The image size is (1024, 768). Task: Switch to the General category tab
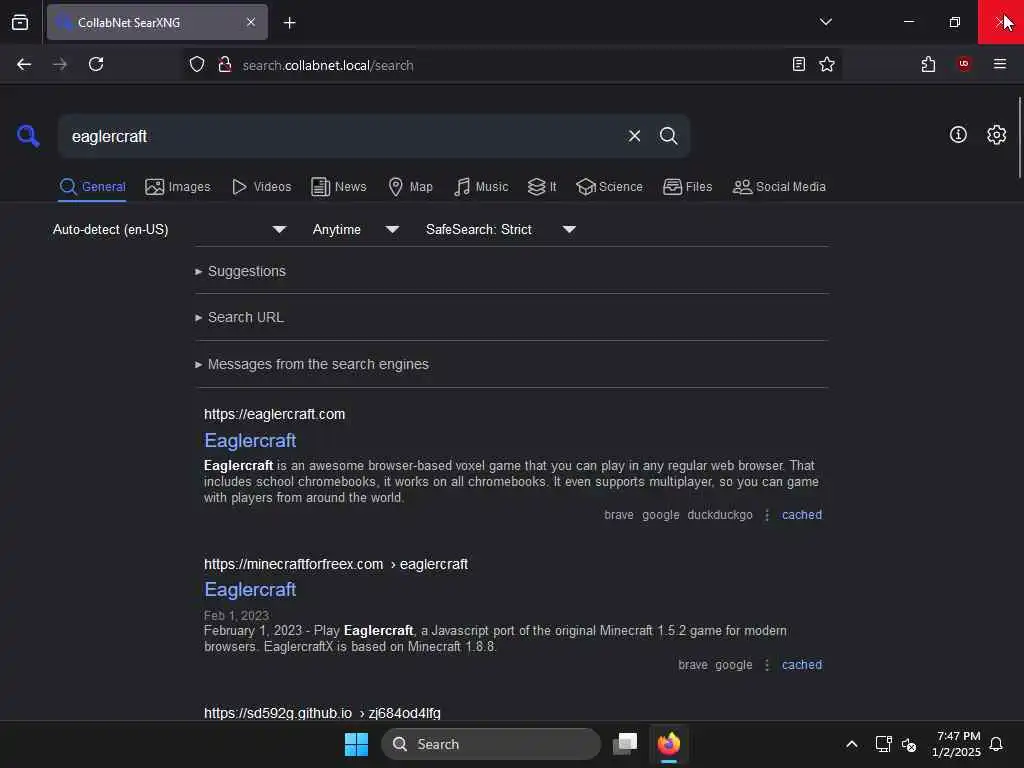click(92, 187)
